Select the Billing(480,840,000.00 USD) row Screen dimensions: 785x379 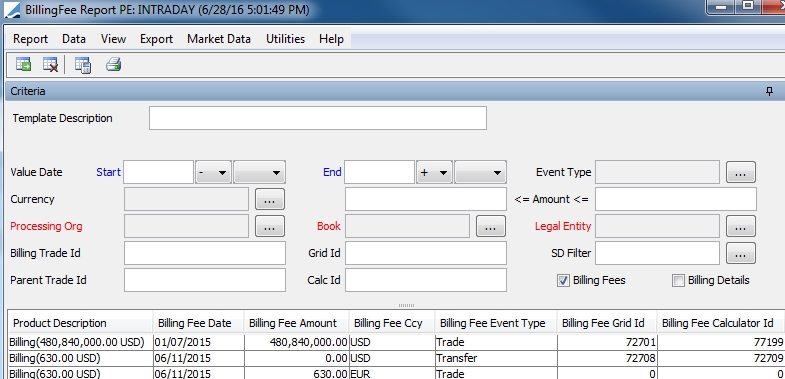pos(396,343)
